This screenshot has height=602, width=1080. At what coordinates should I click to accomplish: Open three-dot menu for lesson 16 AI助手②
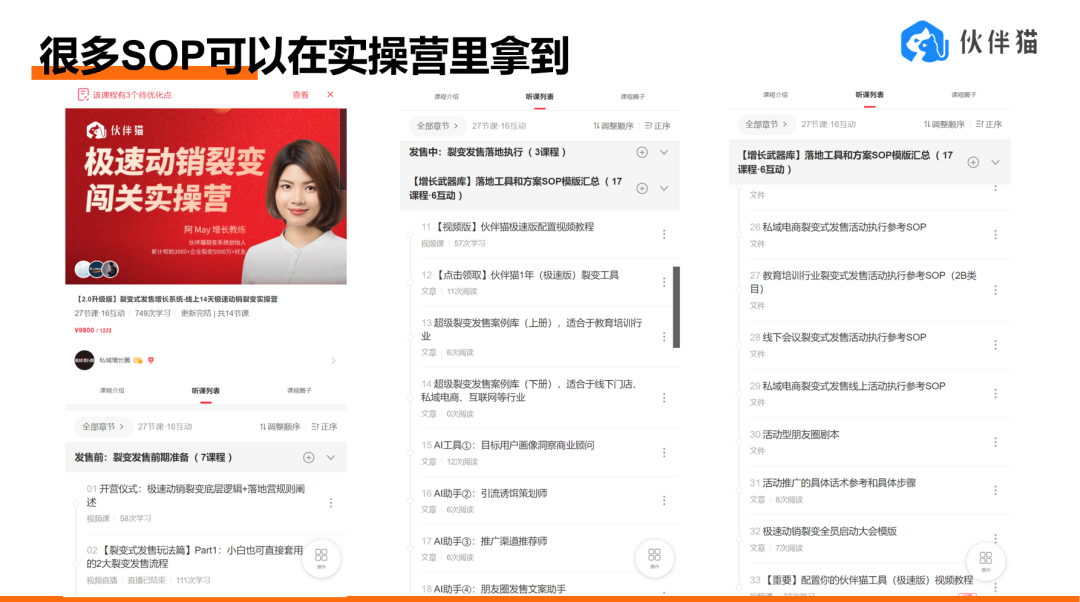664,500
